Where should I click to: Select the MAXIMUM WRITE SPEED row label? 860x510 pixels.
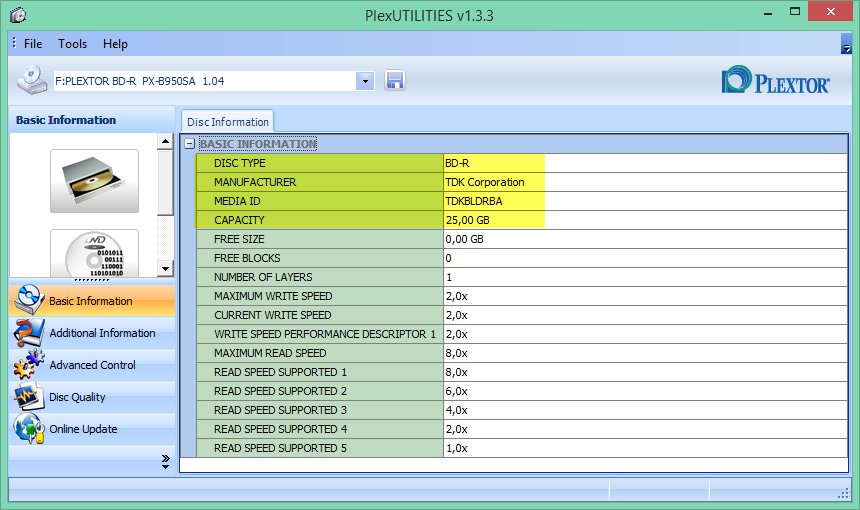pyautogui.click(x=273, y=296)
